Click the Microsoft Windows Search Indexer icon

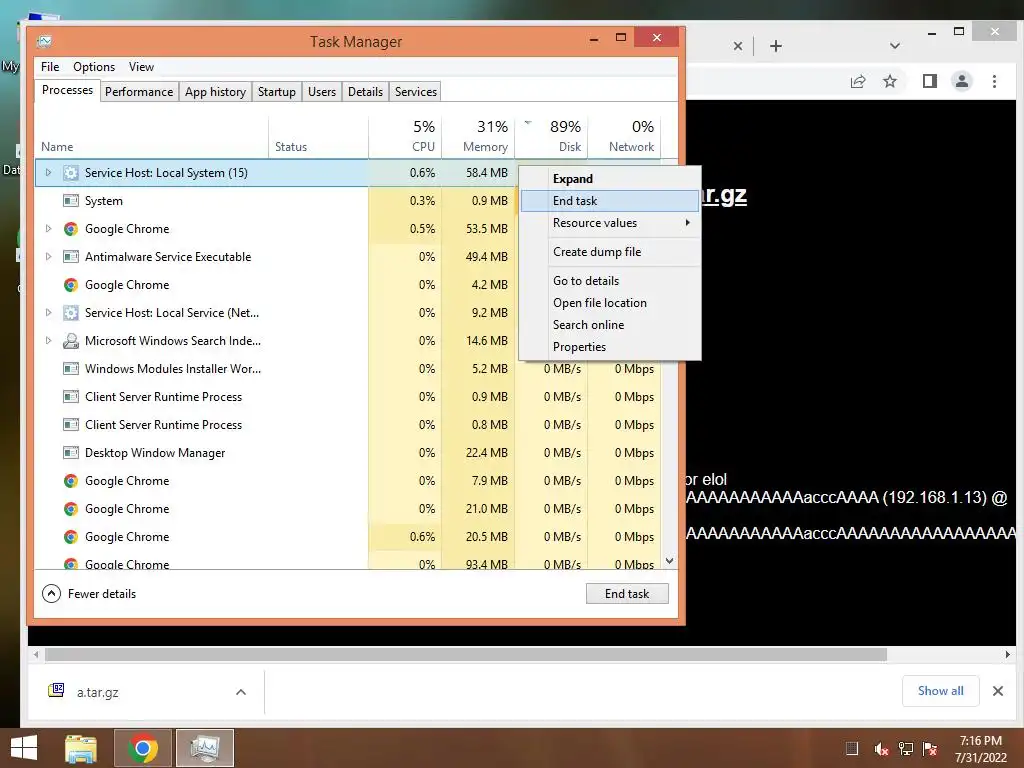click(x=71, y=341)
